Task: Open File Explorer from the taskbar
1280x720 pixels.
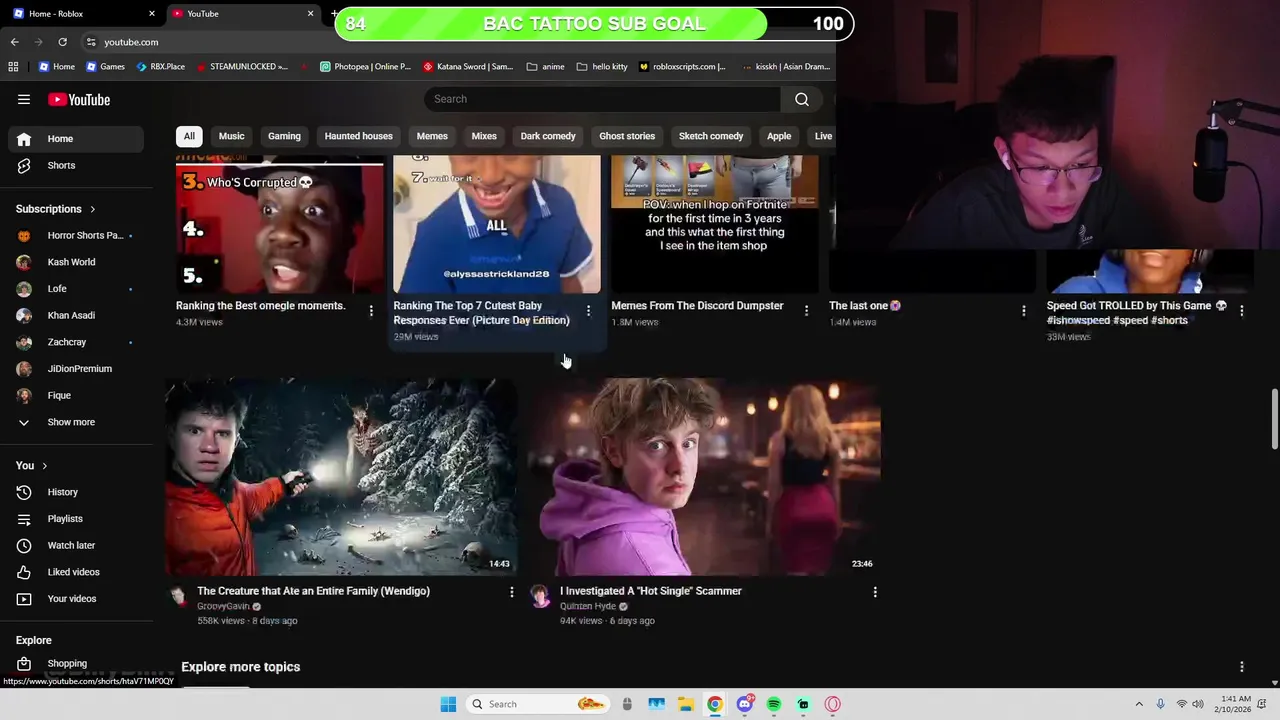Action: click(x=685, y=704)
